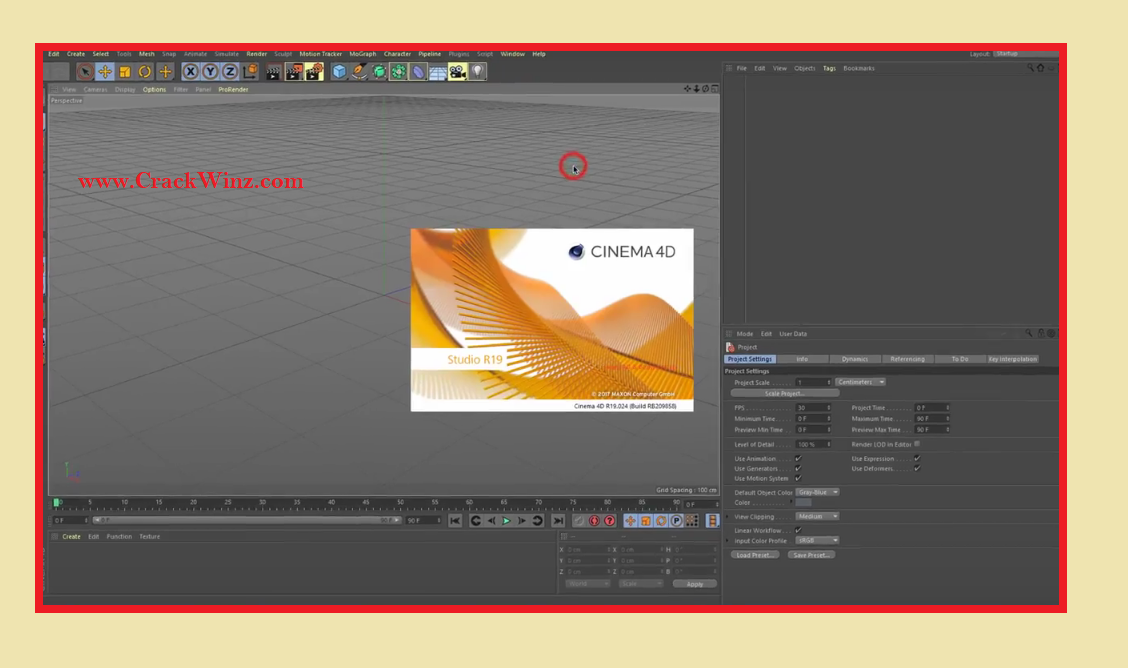Toggle rotation keyframe recording icon

coord(660,521)
